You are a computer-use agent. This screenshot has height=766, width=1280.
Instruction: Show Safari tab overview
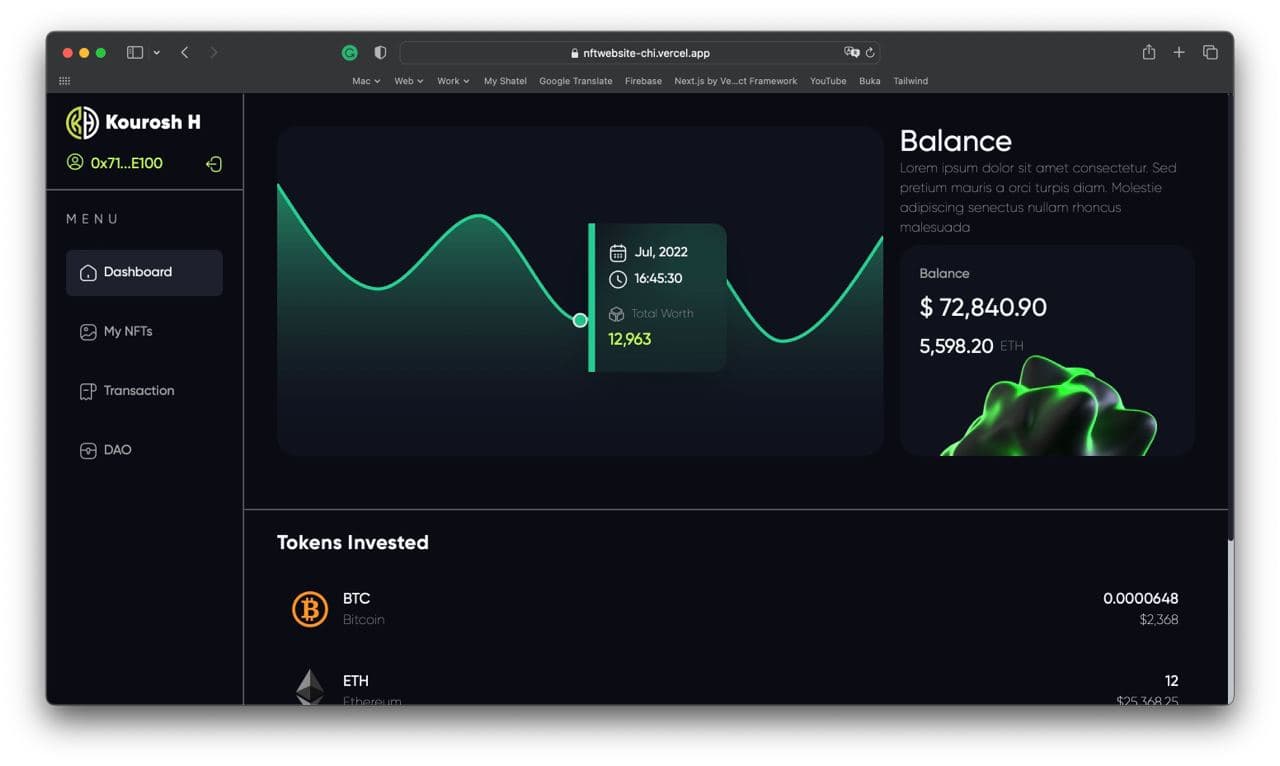[1210, 53]
